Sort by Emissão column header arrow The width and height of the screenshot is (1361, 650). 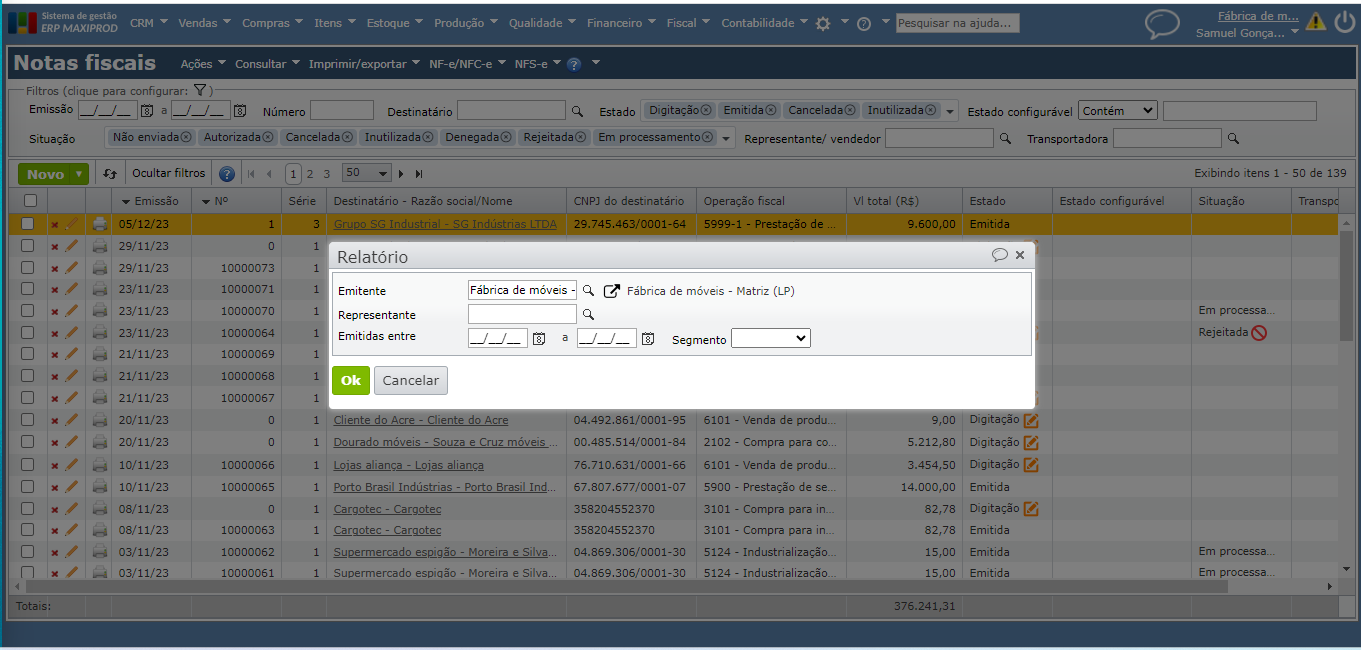pyautogui.click(x=126, y=202)
